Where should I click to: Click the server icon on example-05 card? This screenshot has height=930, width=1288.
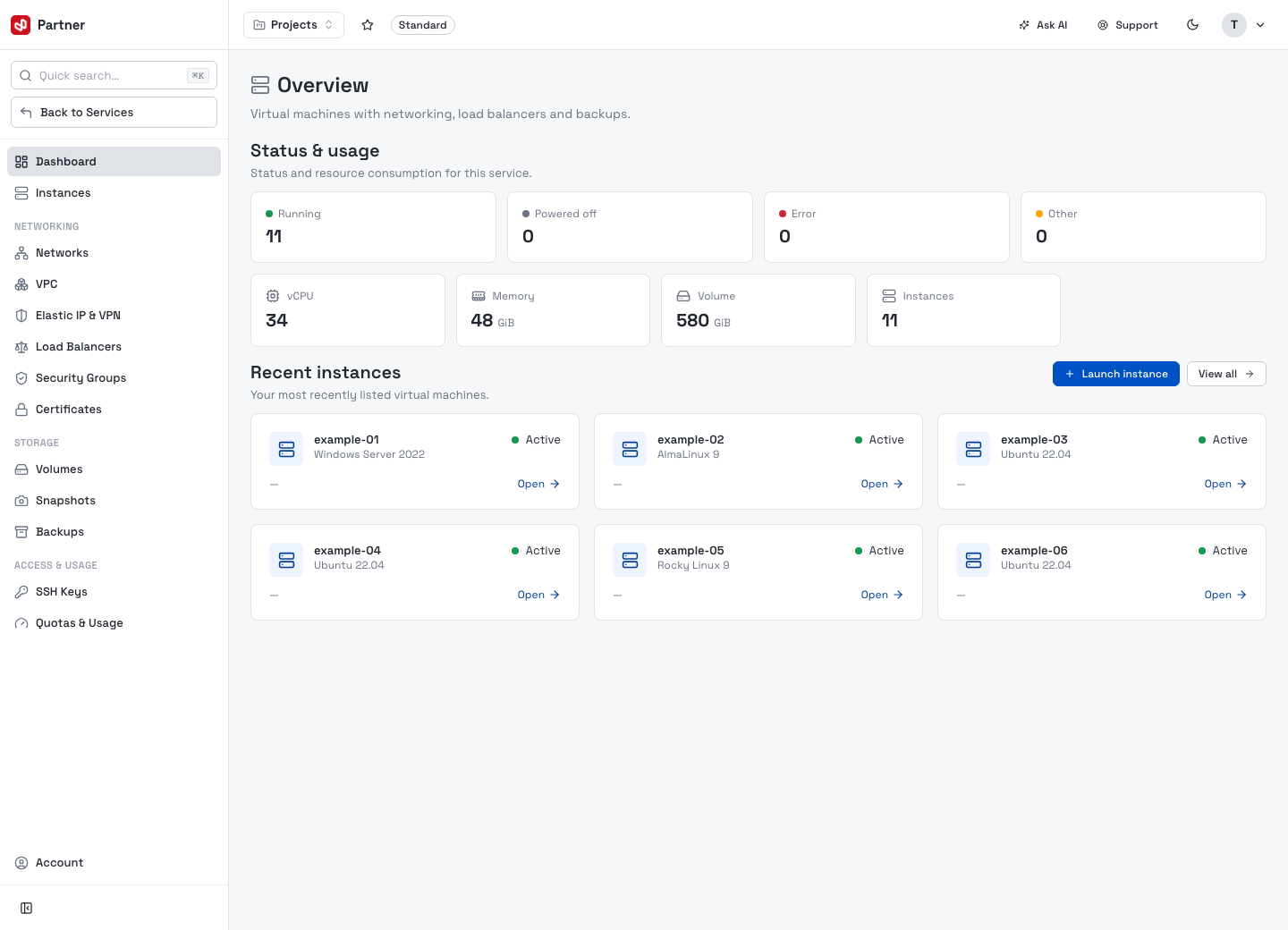coord(630,560)
